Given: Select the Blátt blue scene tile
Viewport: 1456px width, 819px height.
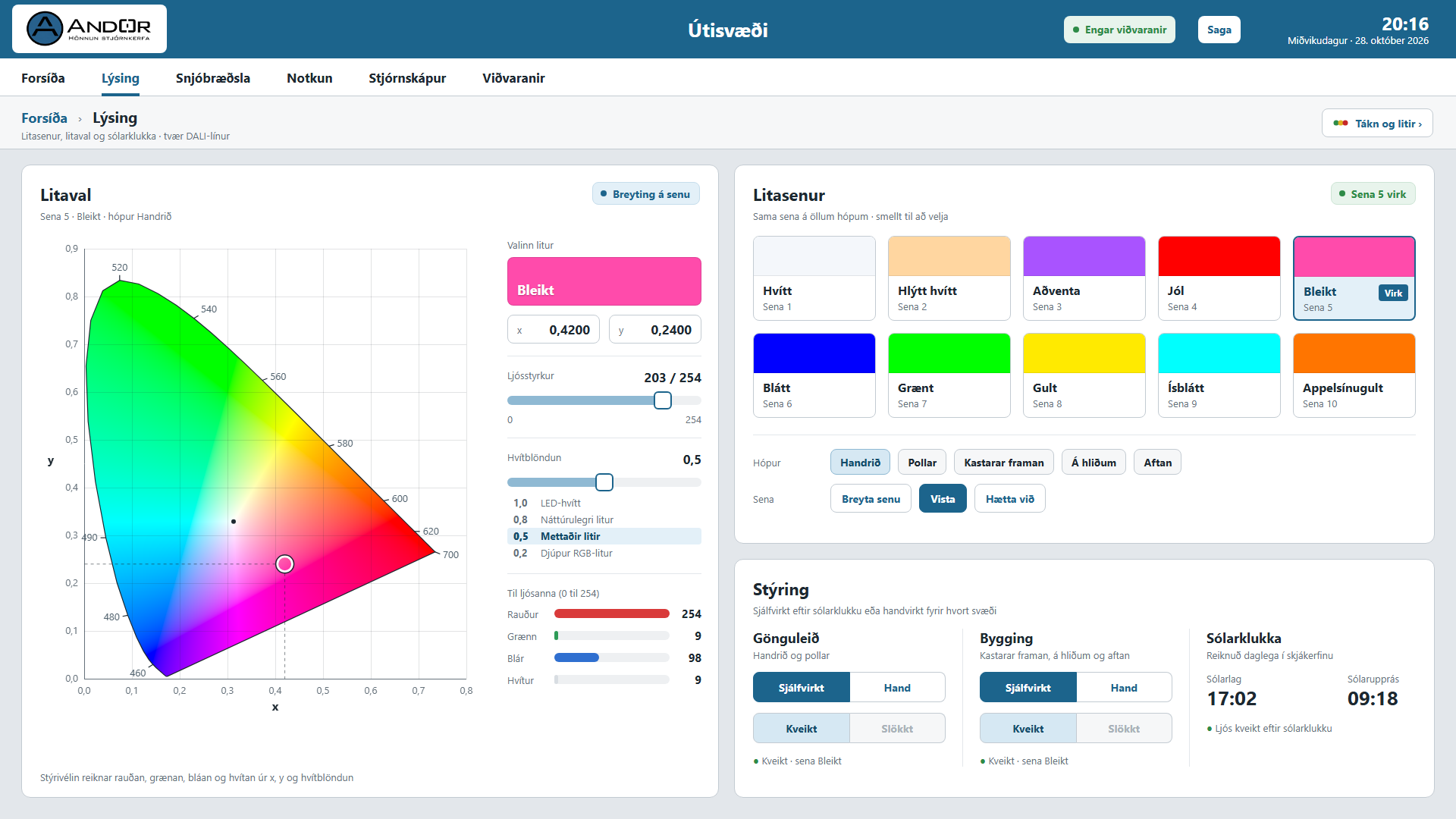Looking at the screenshot, I should point(814,375).
